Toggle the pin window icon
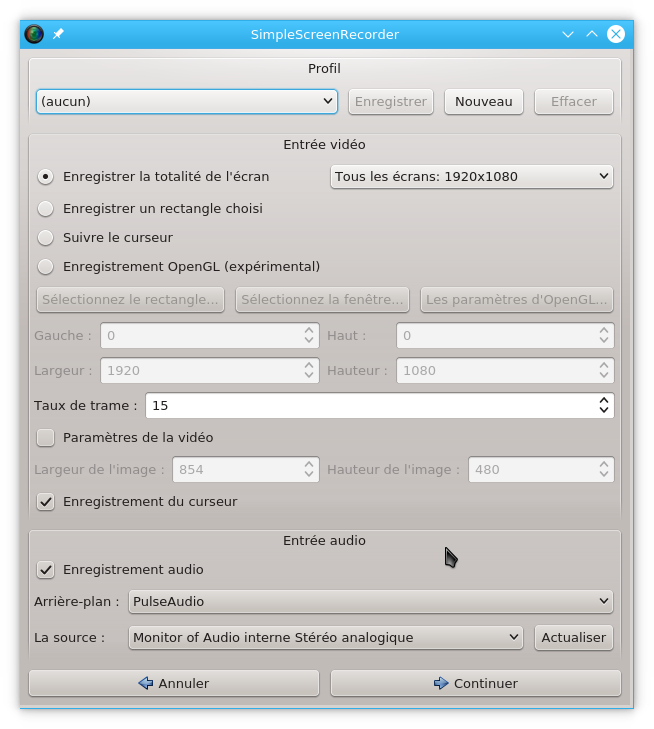 (58, 34)
